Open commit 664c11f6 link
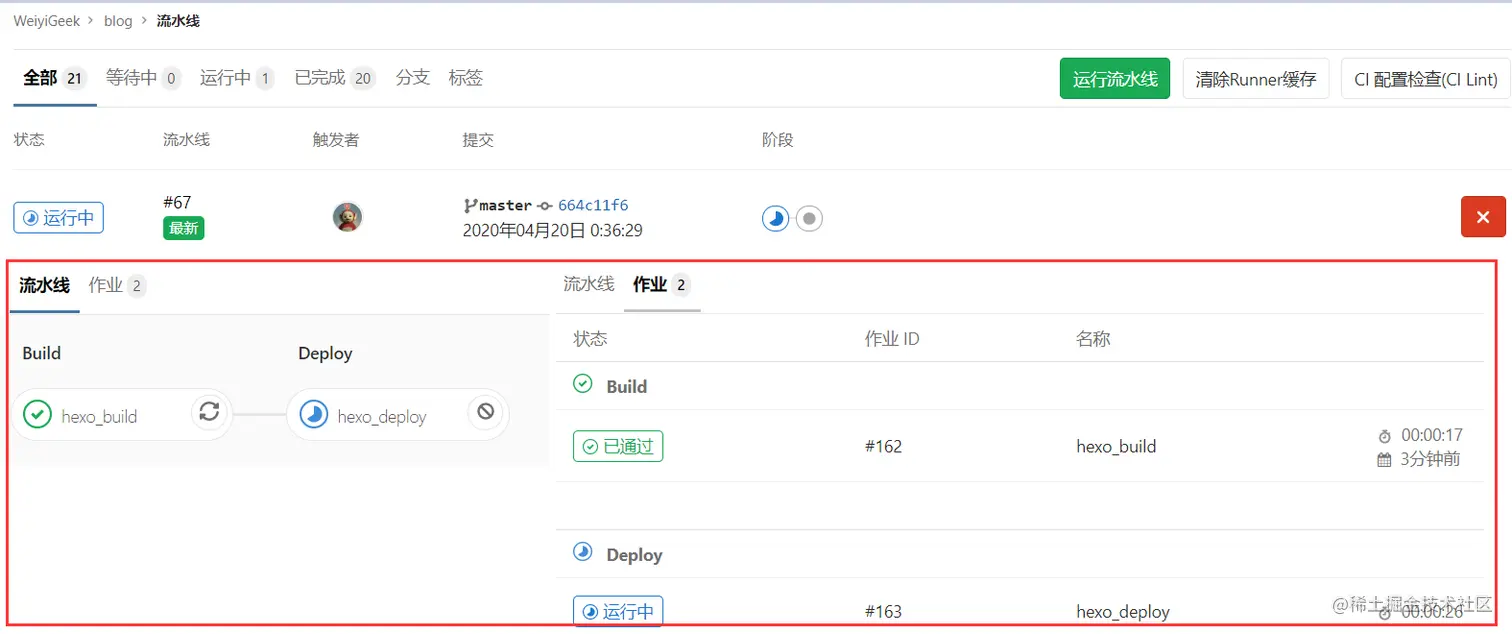The image size is (1512, 634). click(593, 206)
